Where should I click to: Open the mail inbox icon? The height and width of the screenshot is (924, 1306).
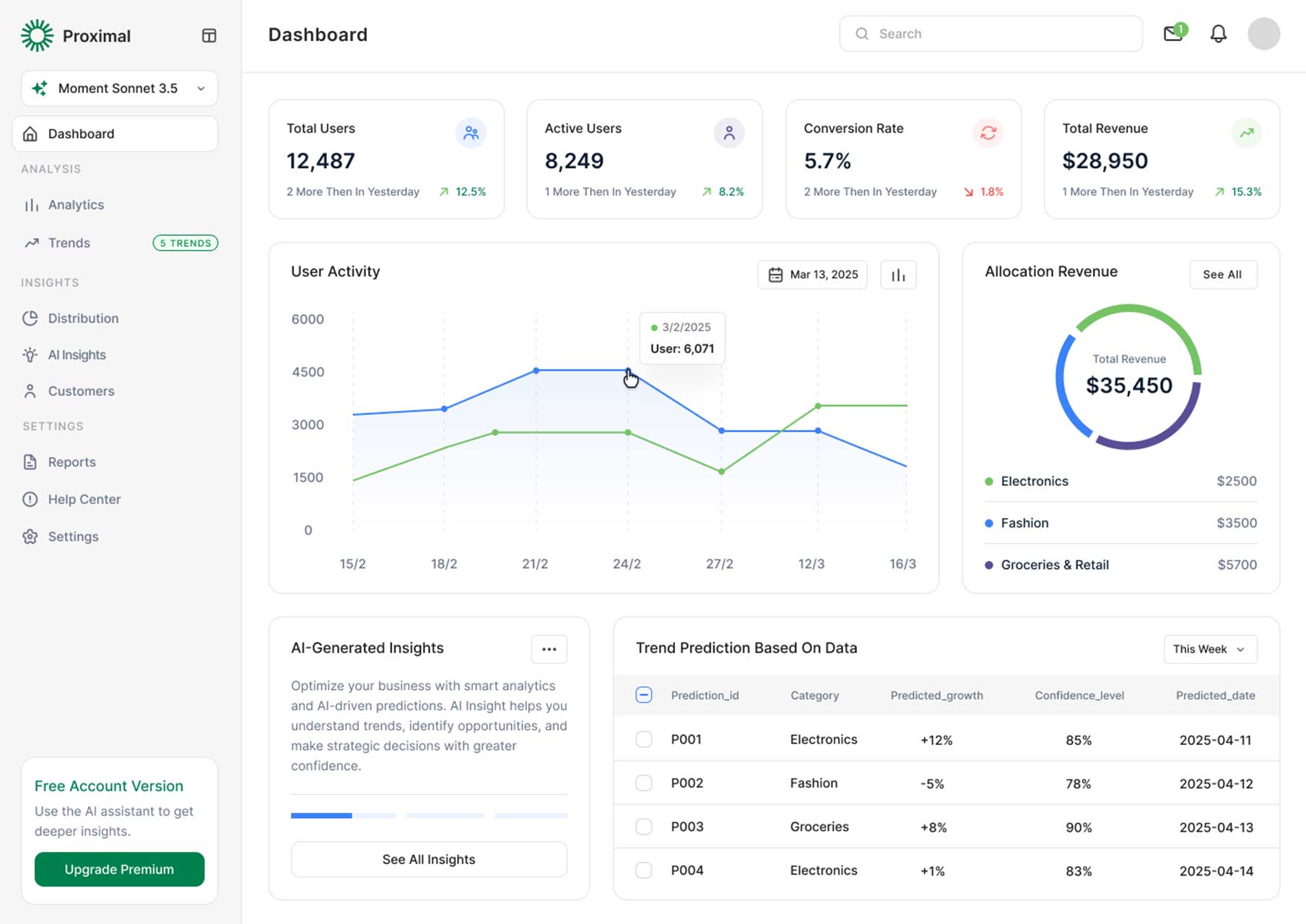[1173, 34]
